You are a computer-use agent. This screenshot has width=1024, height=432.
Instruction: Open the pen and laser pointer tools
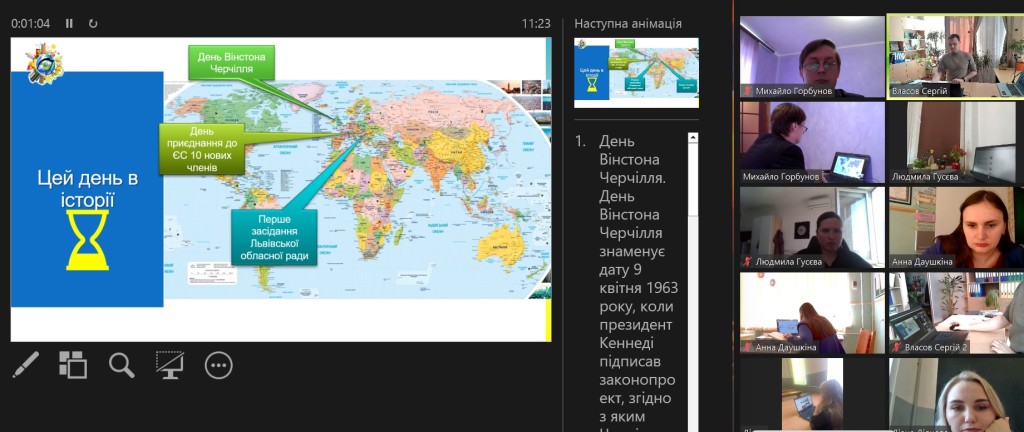[x=25, y=365]
